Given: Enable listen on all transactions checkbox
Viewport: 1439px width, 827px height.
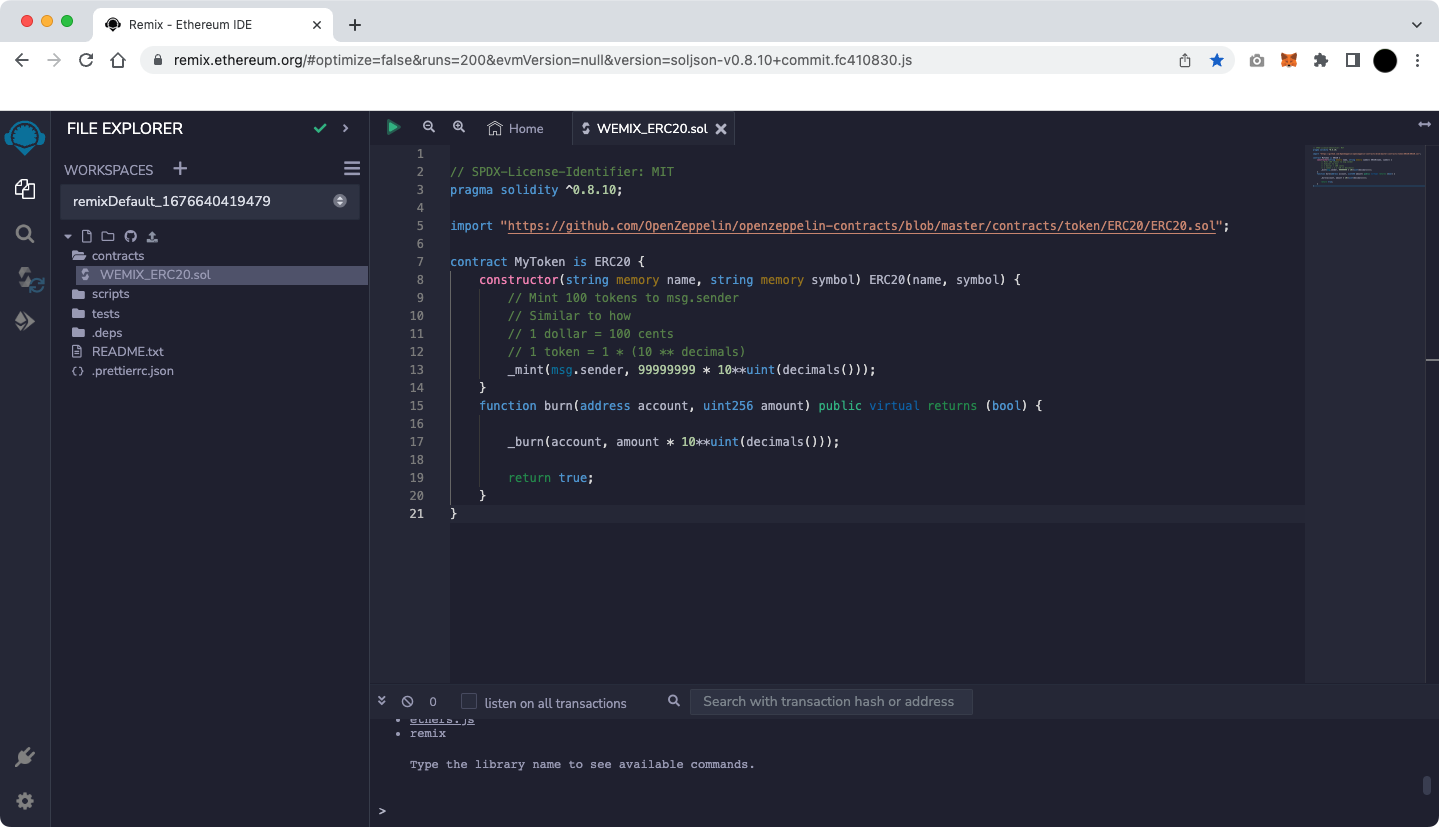Looking at the screenshot, I should coord(468,702).
